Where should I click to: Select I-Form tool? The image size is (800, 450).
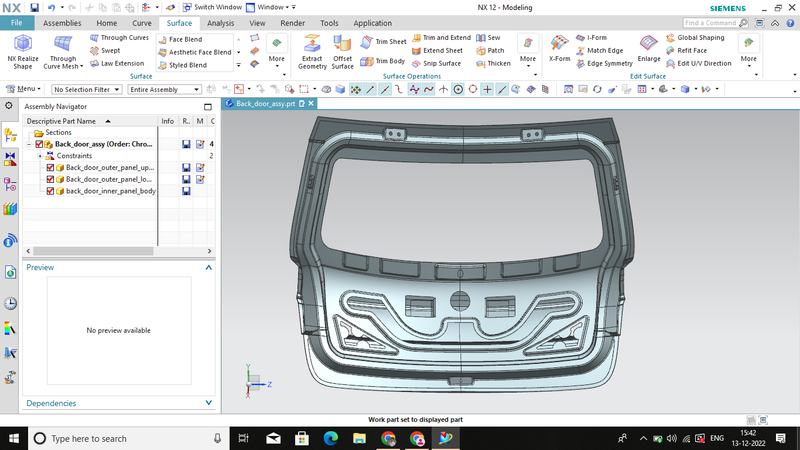(x=591, y=38)
